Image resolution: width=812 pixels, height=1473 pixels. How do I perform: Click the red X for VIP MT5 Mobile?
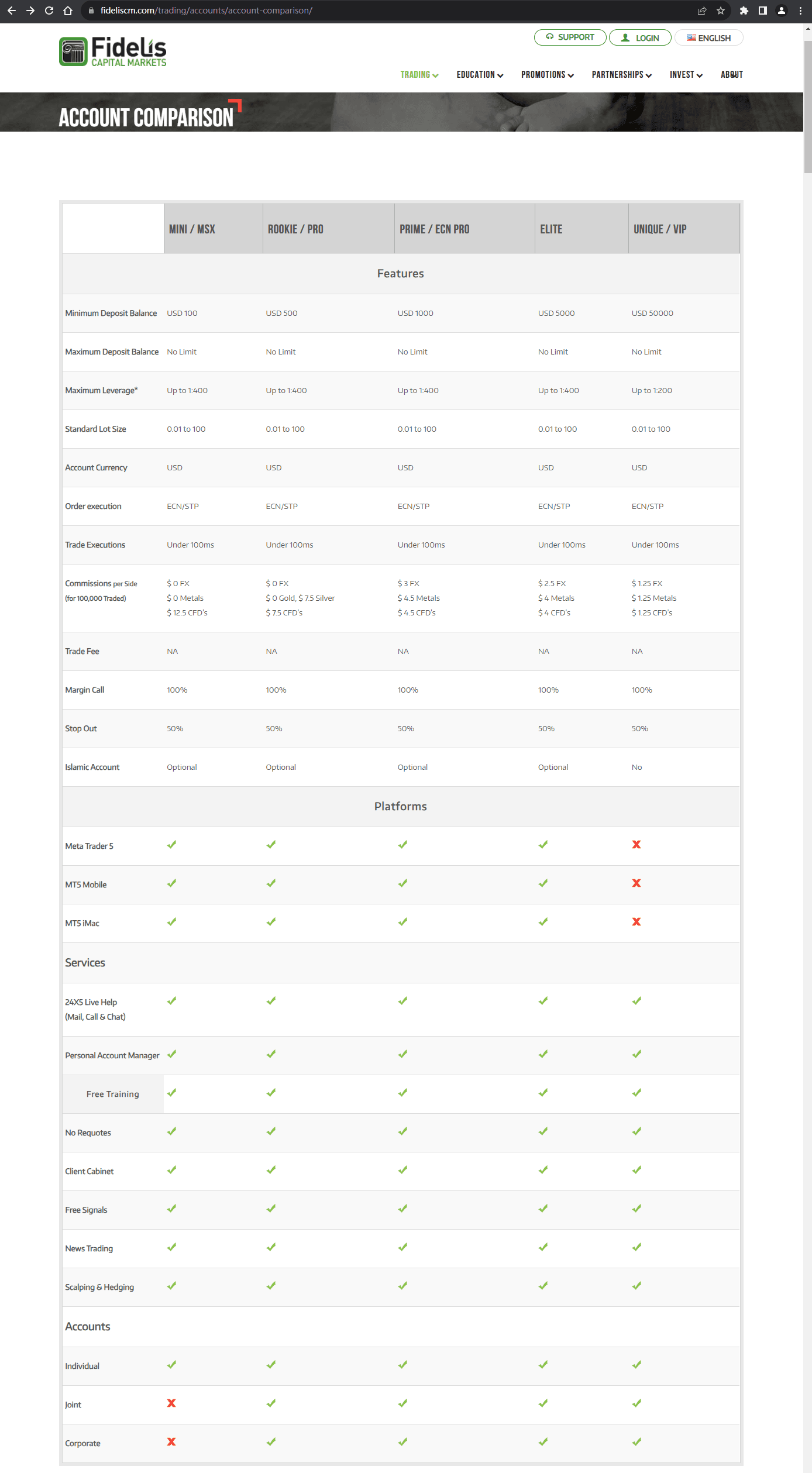(x=636, y=883)
